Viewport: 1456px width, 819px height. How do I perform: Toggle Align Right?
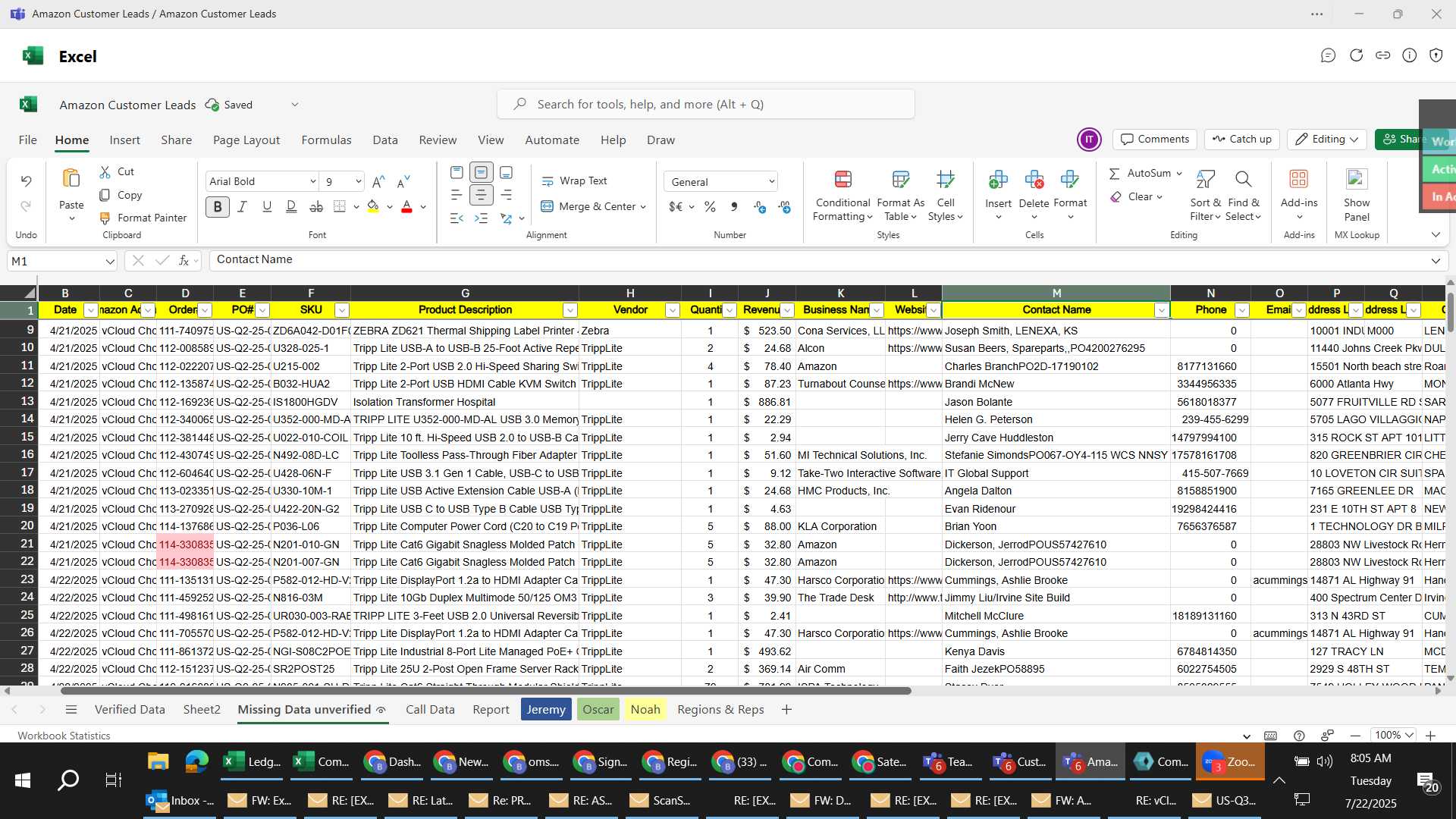click(506, 195)
